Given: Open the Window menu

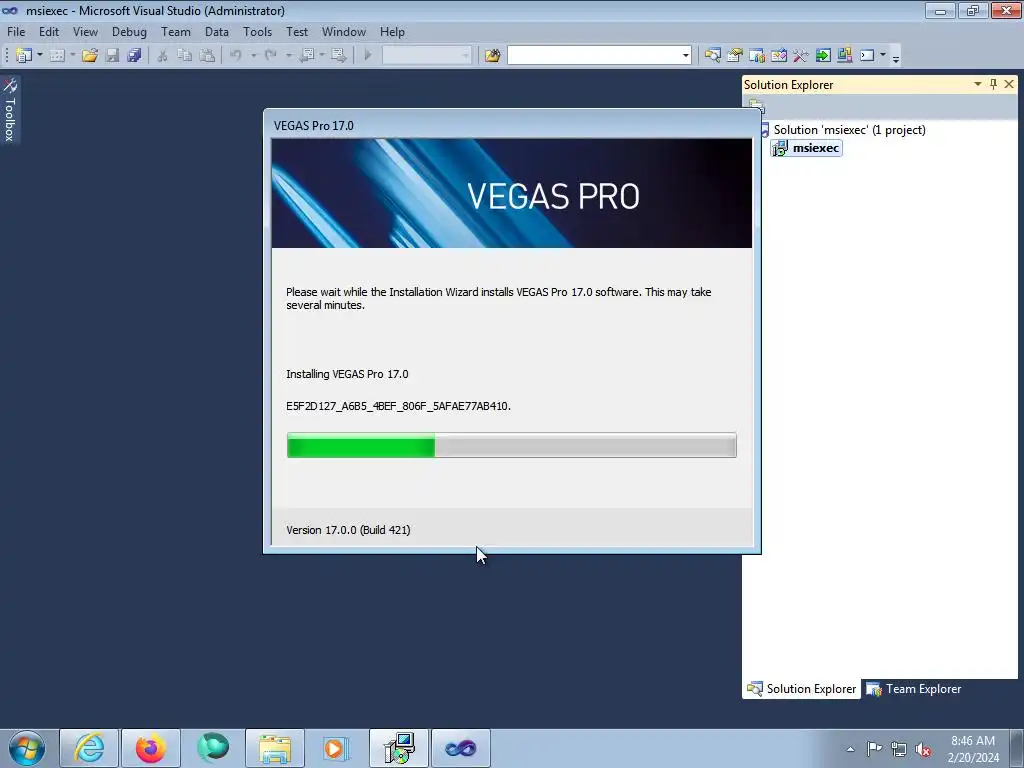Looking at the screenshot, I should (344, 31).
